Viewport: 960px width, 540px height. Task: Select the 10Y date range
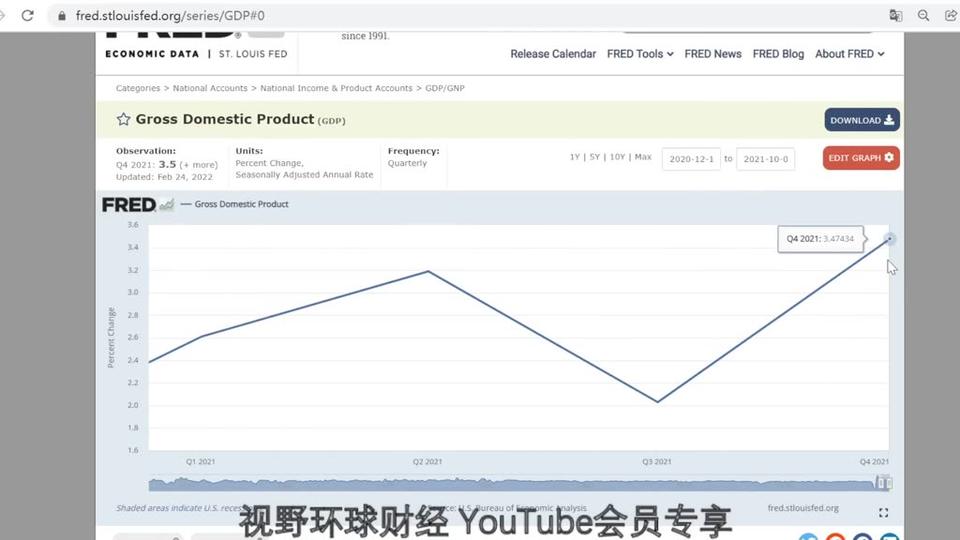pyautogui.click(x=617, y=157)
